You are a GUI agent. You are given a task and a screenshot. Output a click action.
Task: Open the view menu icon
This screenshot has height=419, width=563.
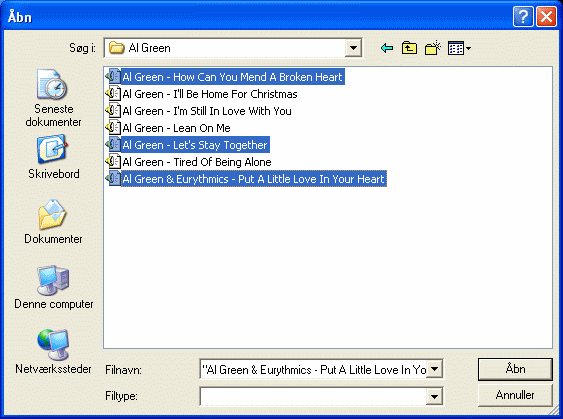click(459, 48)
